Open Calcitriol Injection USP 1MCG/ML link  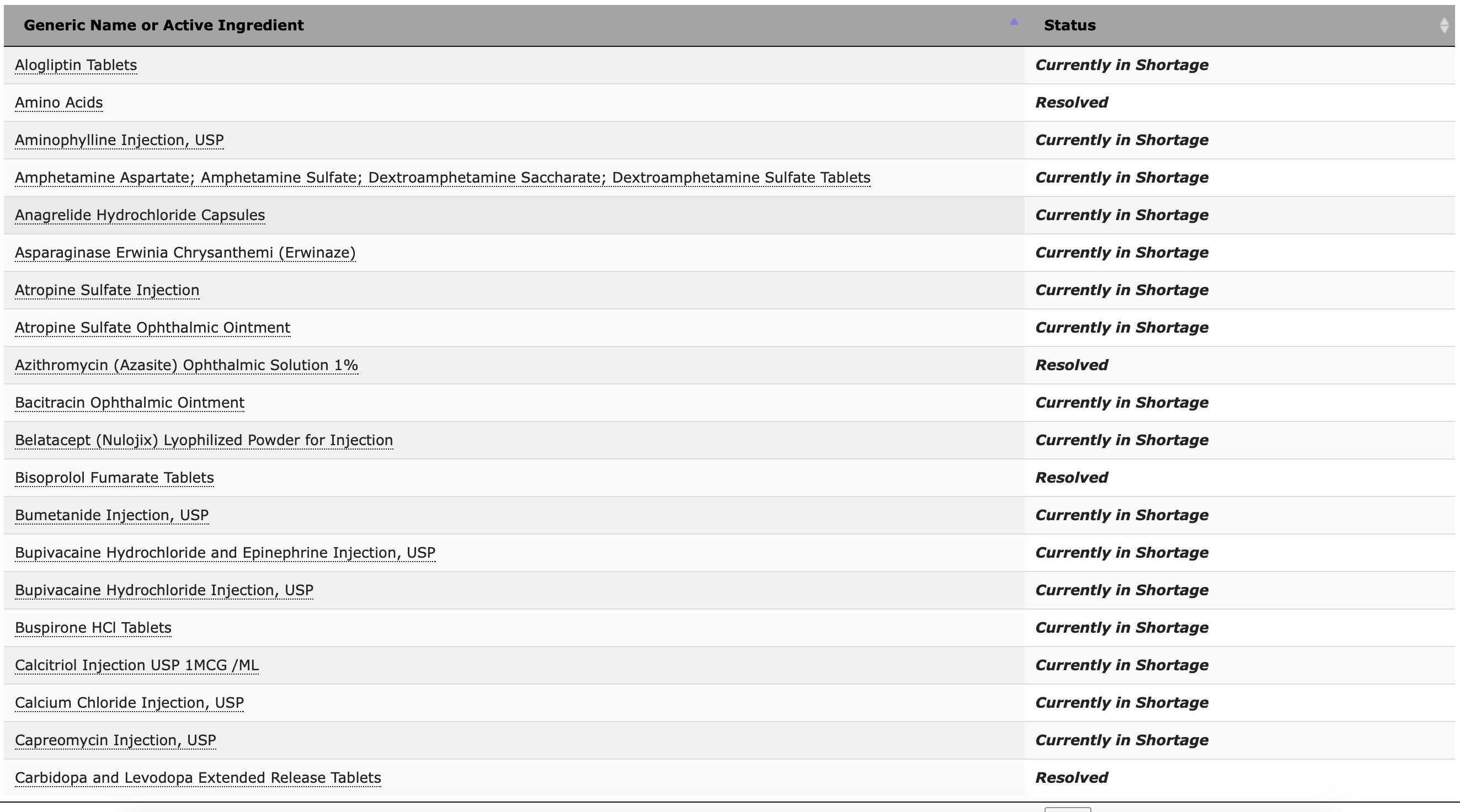coord(136,665)
